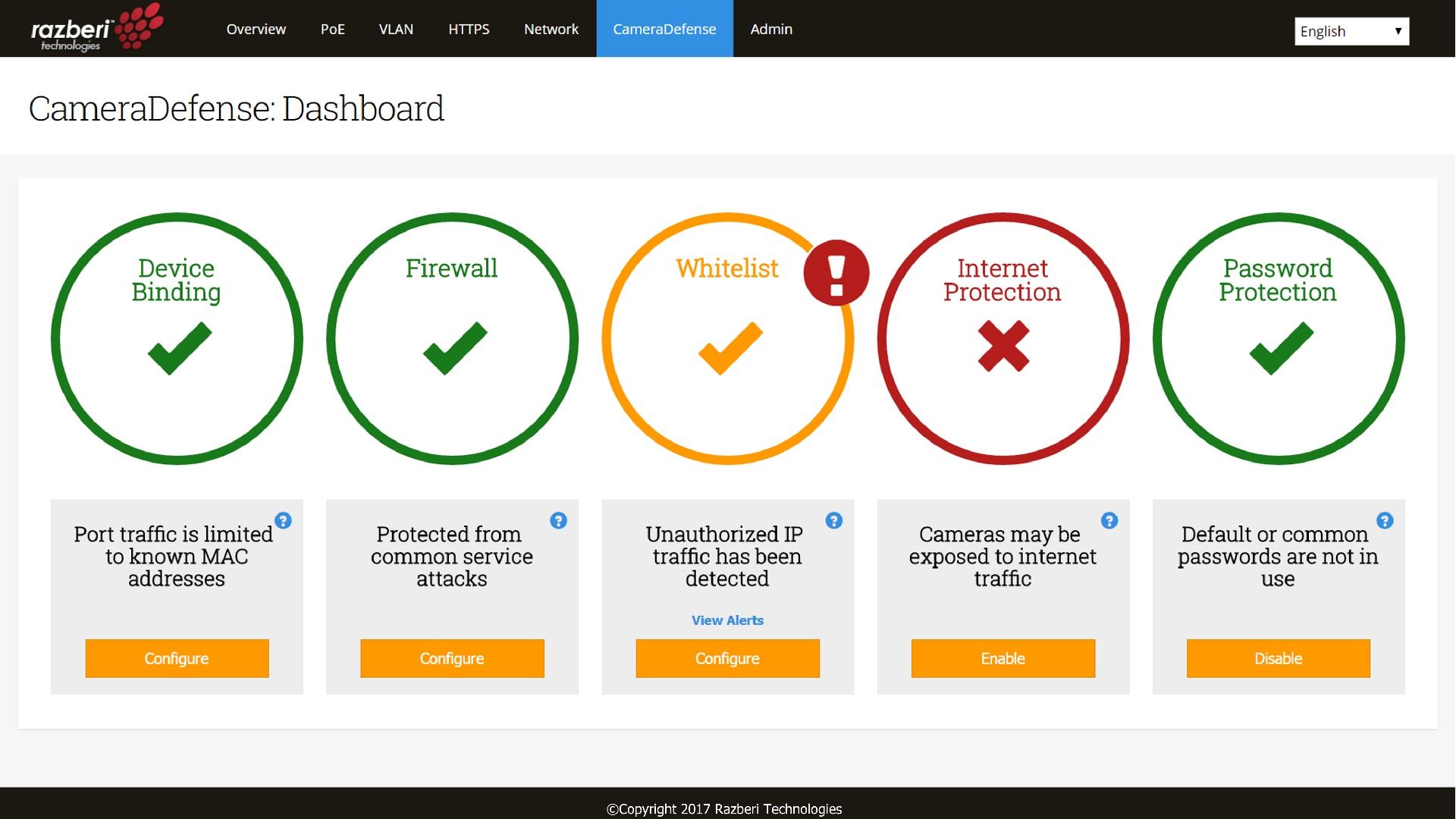1456x819 pixels.
Task: Click the green checkmark in Password Protection
Action: [1282, 348]
